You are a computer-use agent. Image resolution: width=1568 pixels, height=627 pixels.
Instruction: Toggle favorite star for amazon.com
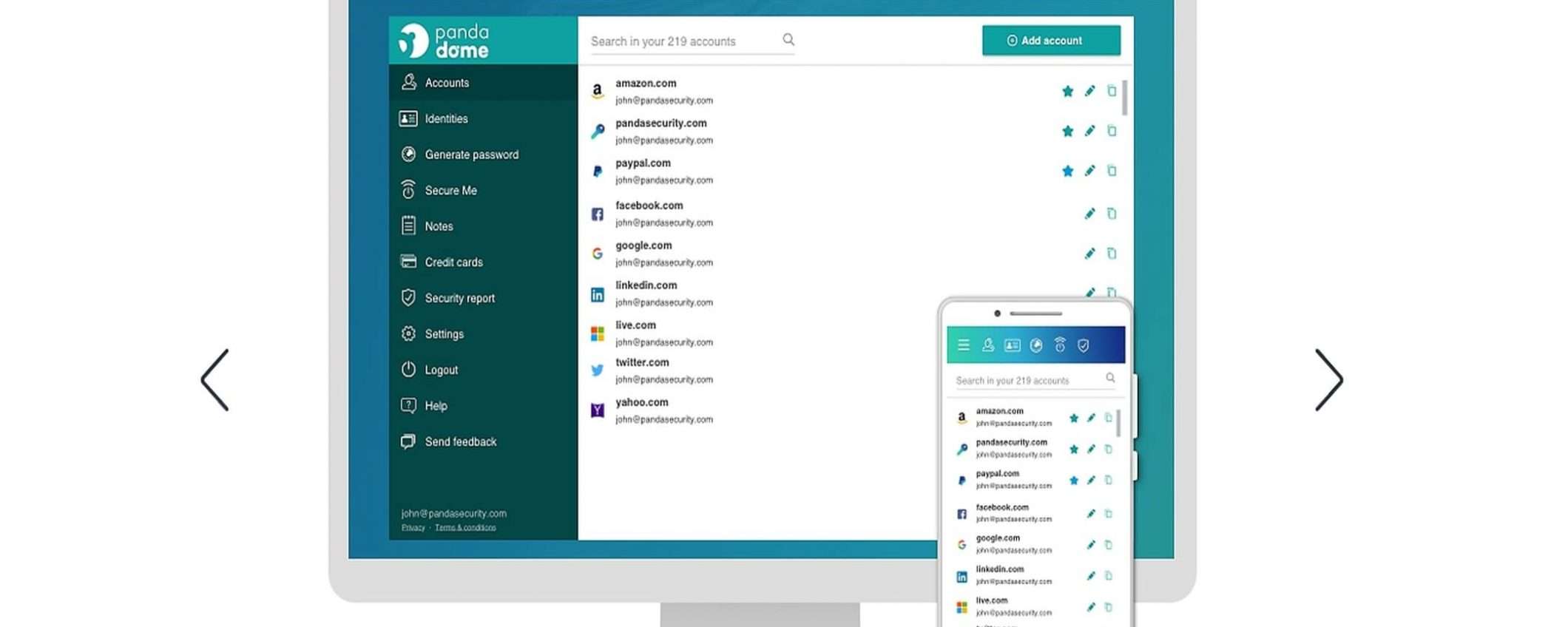click(1067, 91)
